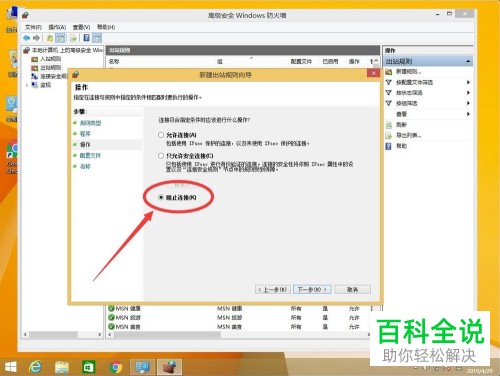
Task: Select 出站规则 in the console tree
Action: (51, 68)
